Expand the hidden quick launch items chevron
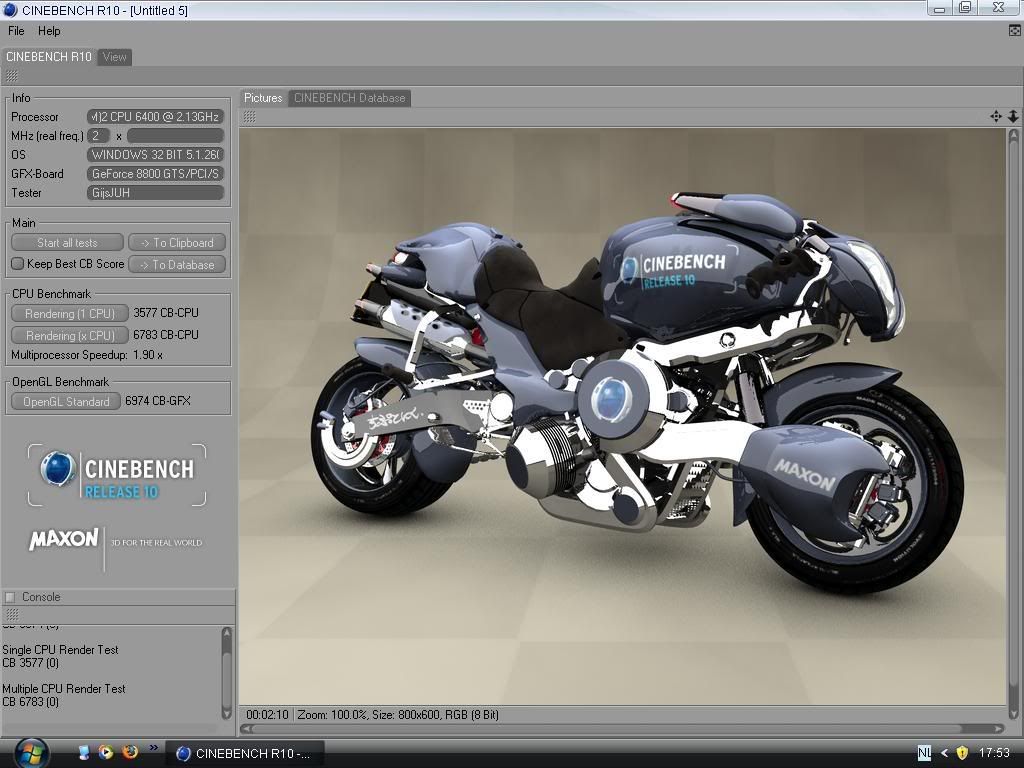Image resolution: width=1024 pixels, height=768 pixels. point(153,748)
